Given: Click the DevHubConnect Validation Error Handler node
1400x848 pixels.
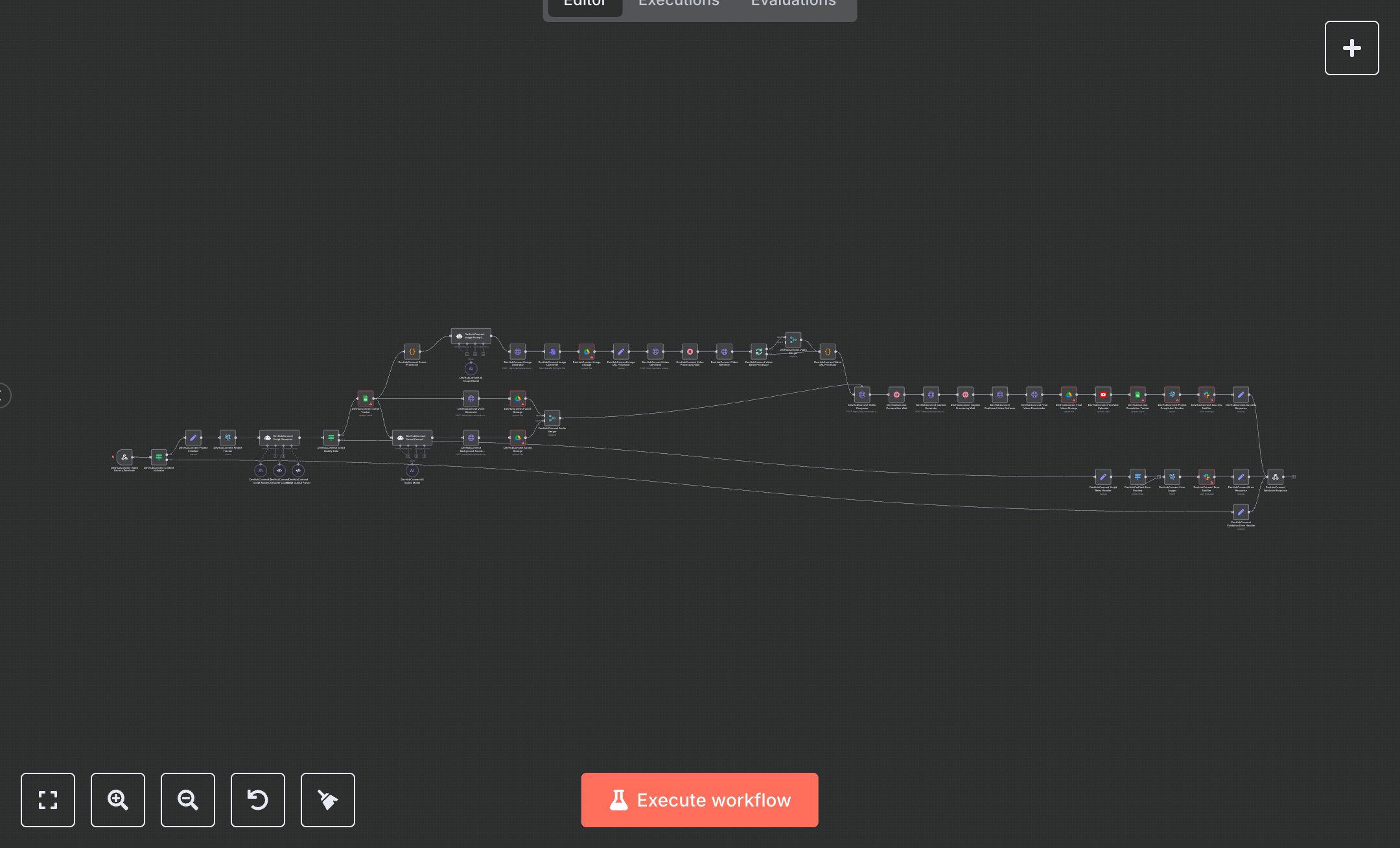Looking at the screenshot, I should pos(1241,512).
